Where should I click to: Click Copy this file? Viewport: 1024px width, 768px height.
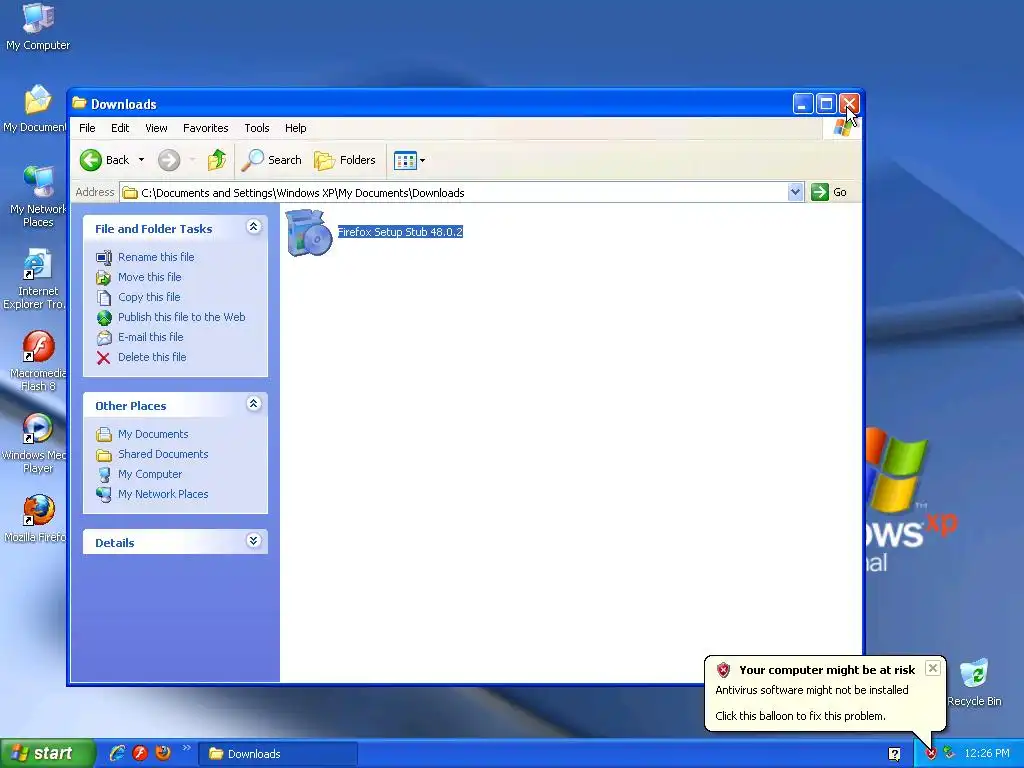coord(149,297)
